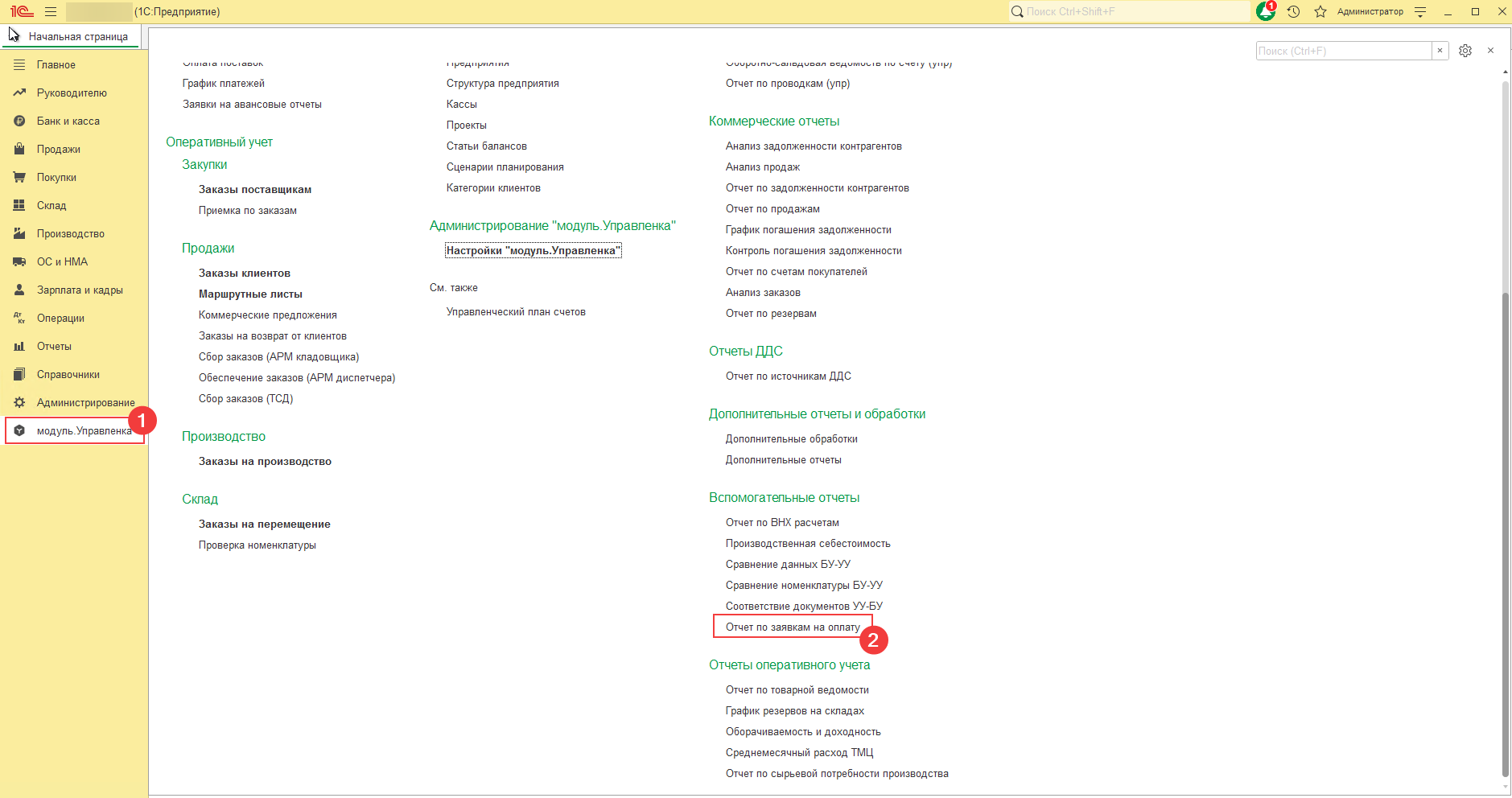Open Структура предприятия
1512x798 pixels.
click(503, 84)
